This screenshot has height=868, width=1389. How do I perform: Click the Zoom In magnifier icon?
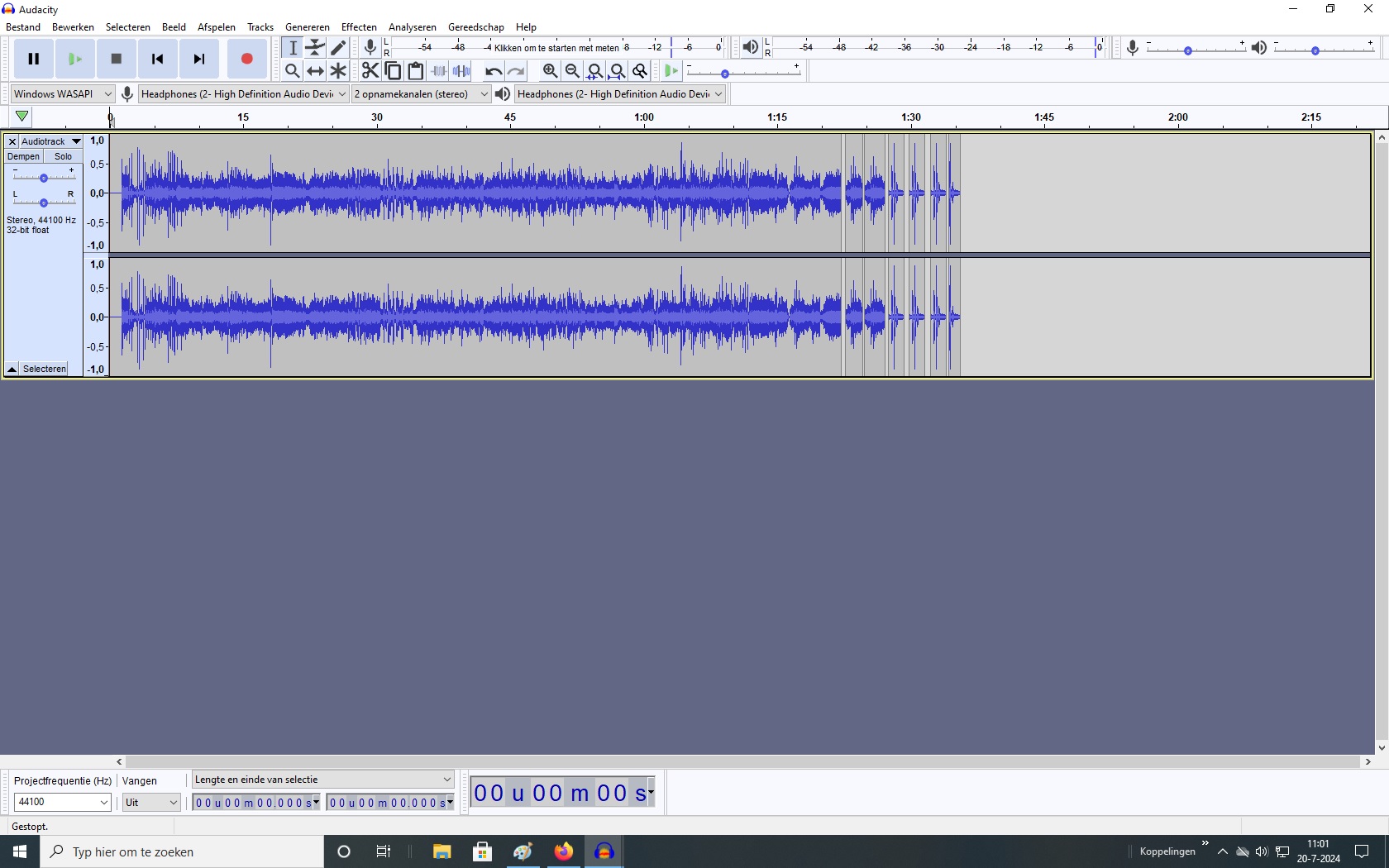(550, 71)
